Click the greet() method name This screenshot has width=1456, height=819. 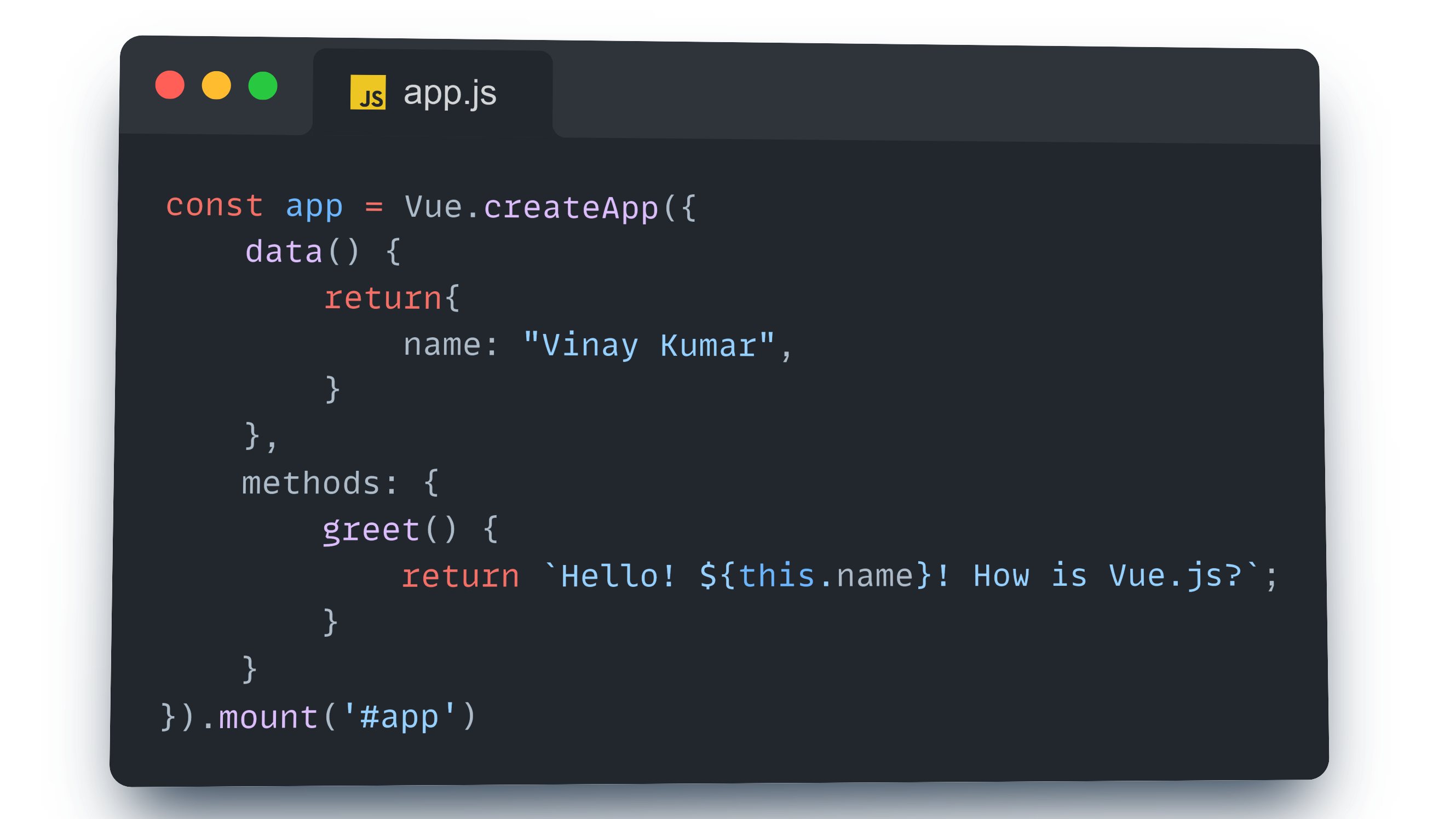coord(371,530)
